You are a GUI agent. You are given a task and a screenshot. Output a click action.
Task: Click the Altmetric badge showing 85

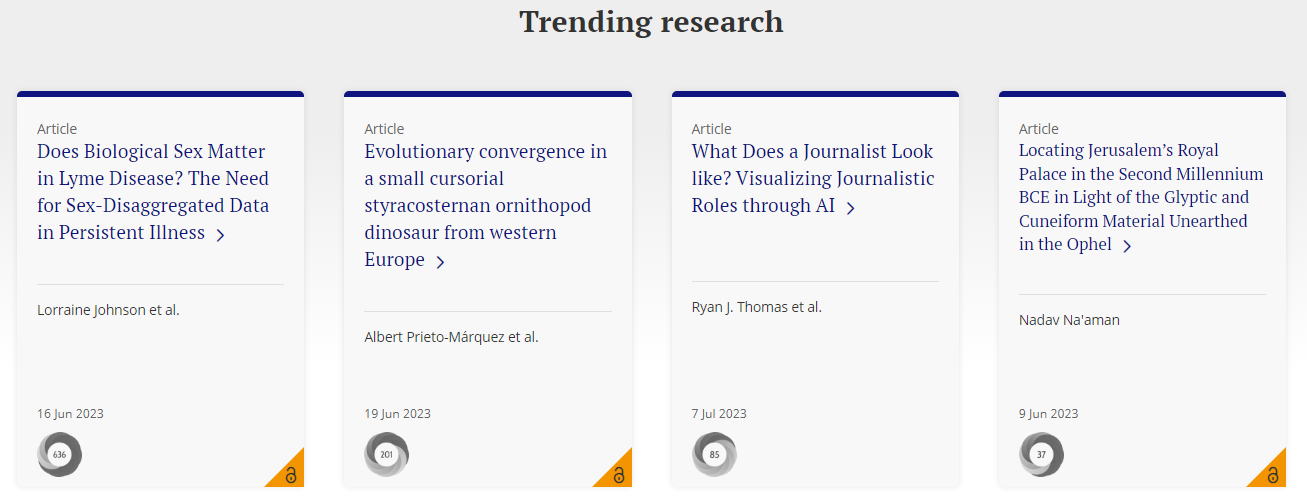pos(714,455)
